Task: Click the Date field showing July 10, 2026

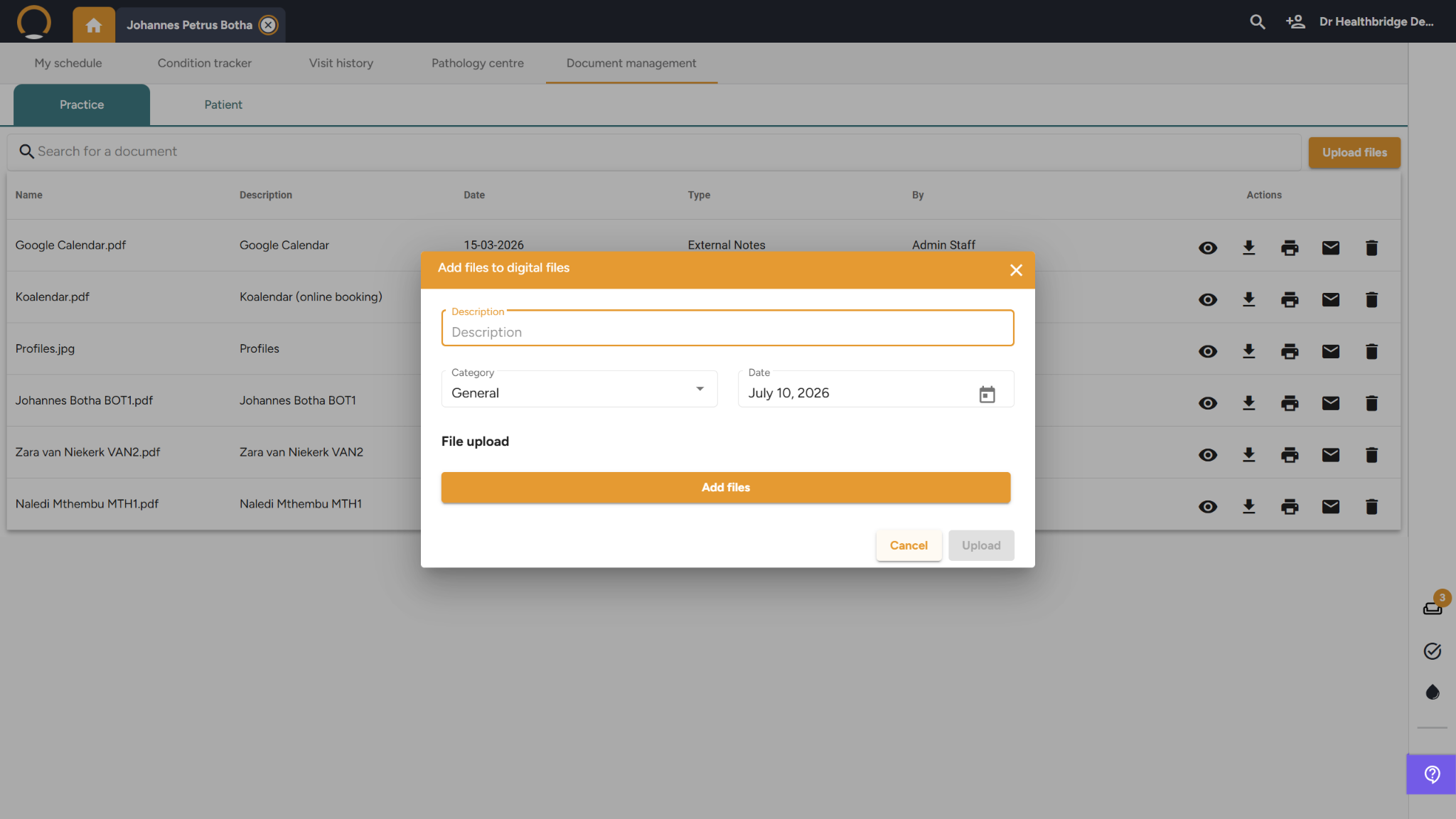Action: (x=876, y=390)
